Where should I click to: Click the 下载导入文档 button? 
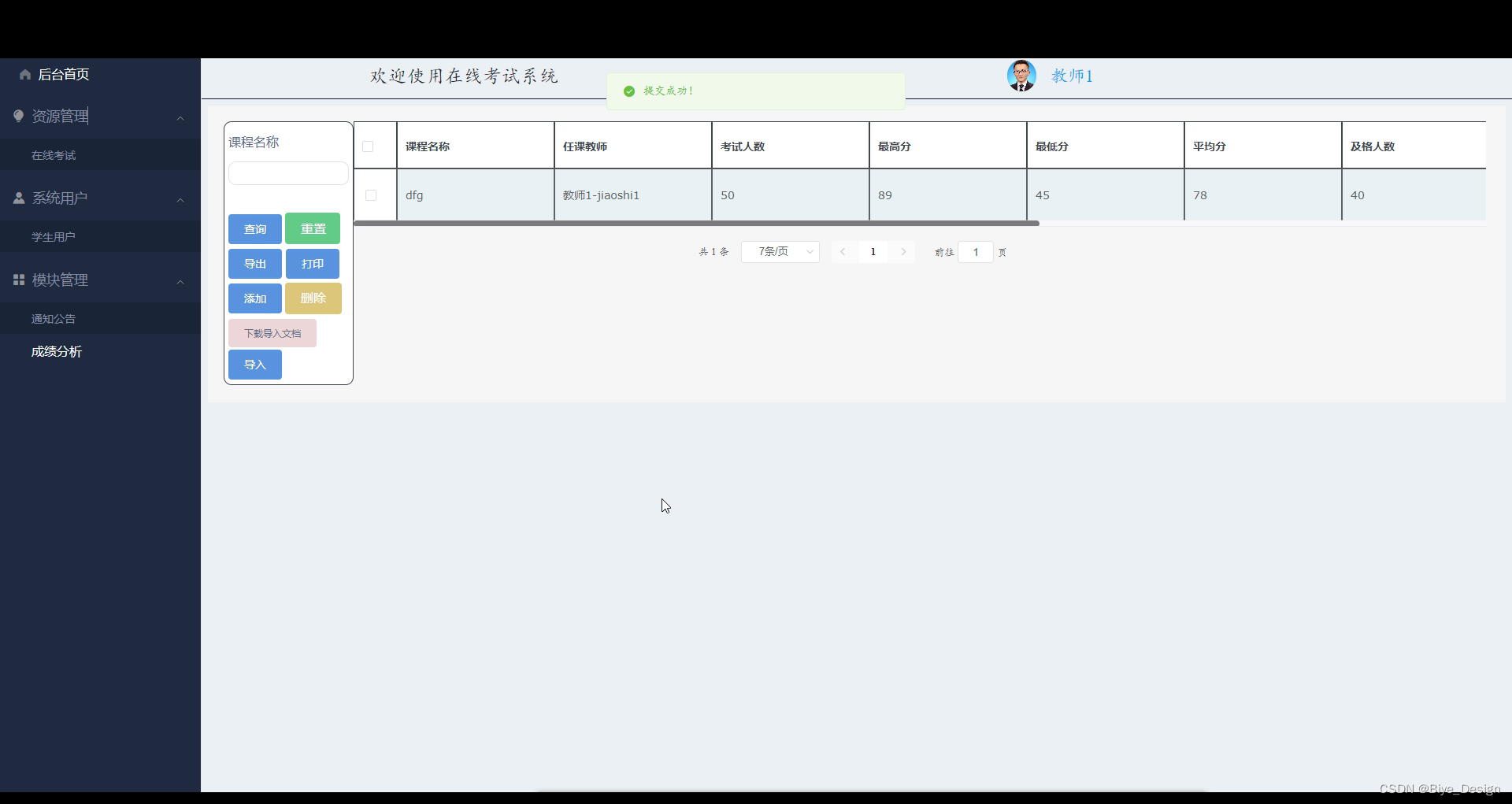coord(272,333)
